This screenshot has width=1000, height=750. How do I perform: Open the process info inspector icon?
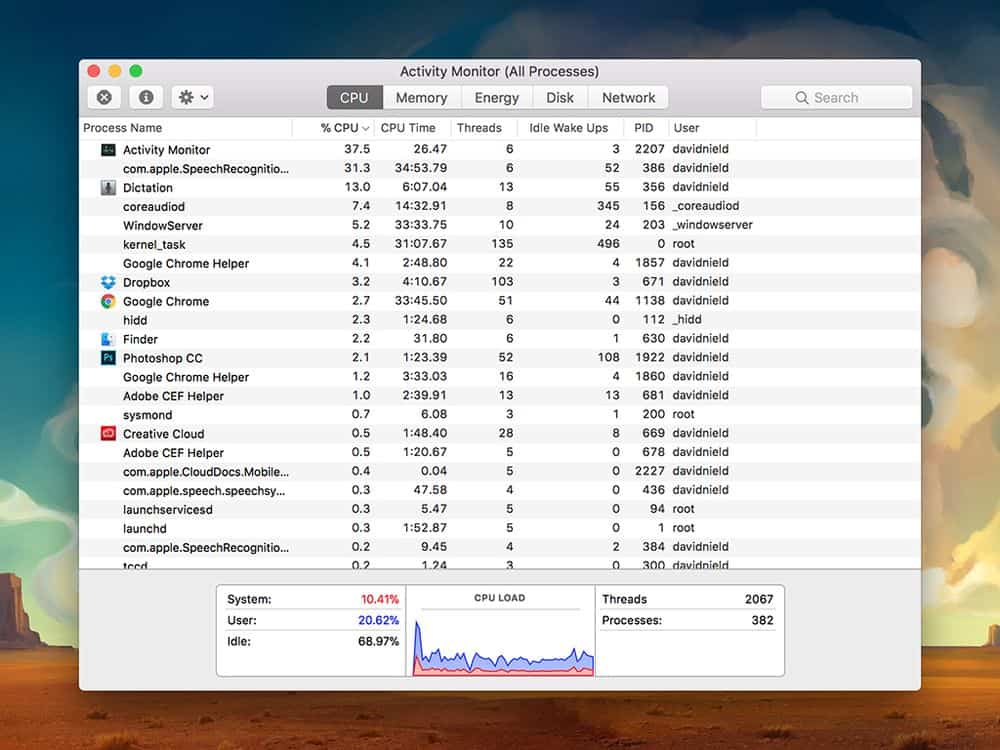click(x=146, y=98)
